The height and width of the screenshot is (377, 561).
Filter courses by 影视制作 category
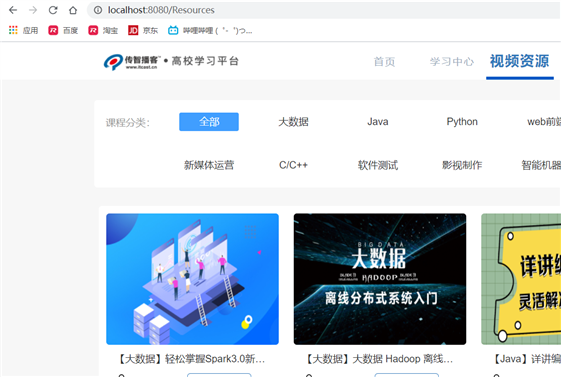(462, 165)
